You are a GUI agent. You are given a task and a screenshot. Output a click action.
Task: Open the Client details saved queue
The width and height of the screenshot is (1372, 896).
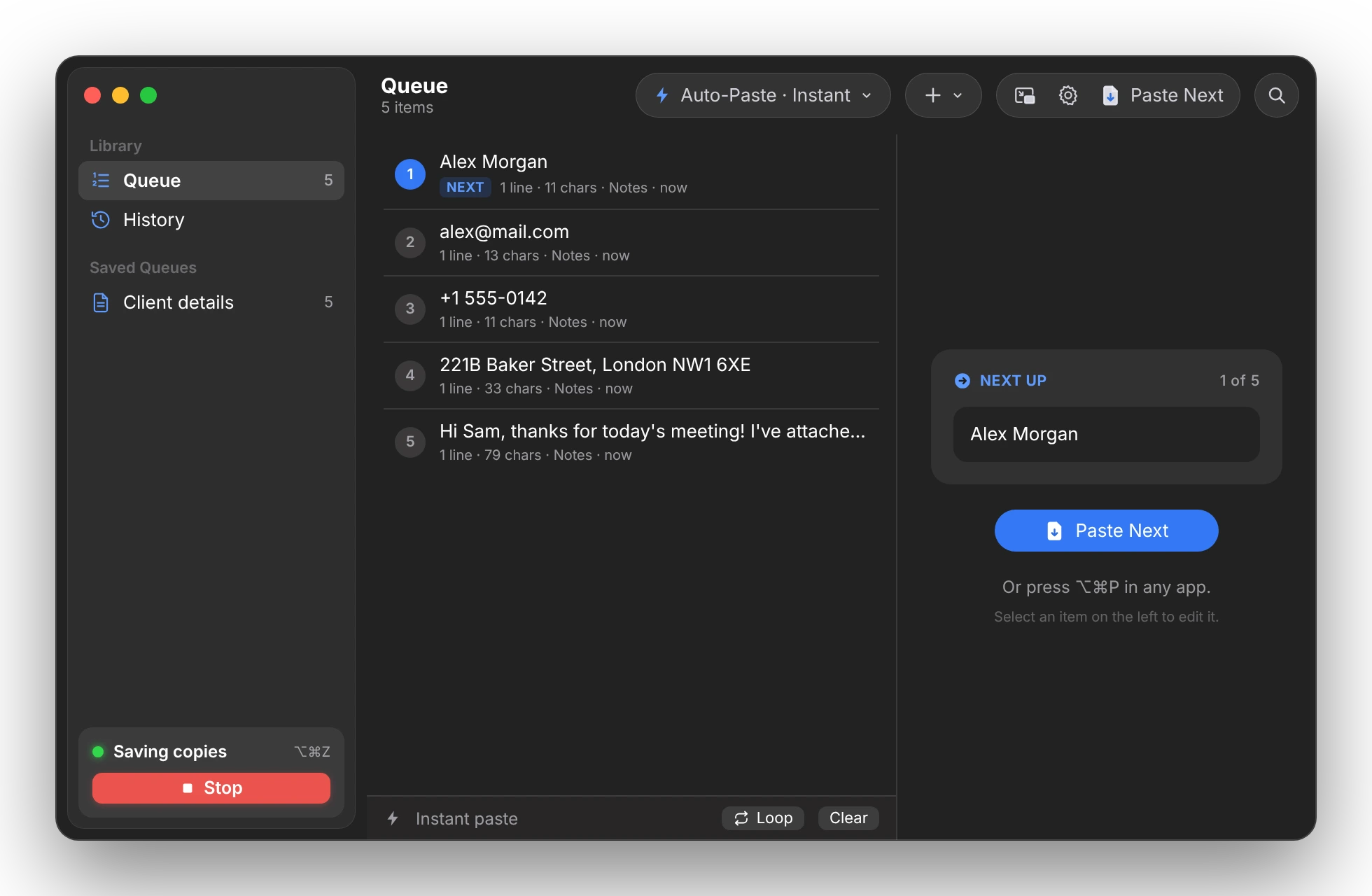[x=211, y=302]
